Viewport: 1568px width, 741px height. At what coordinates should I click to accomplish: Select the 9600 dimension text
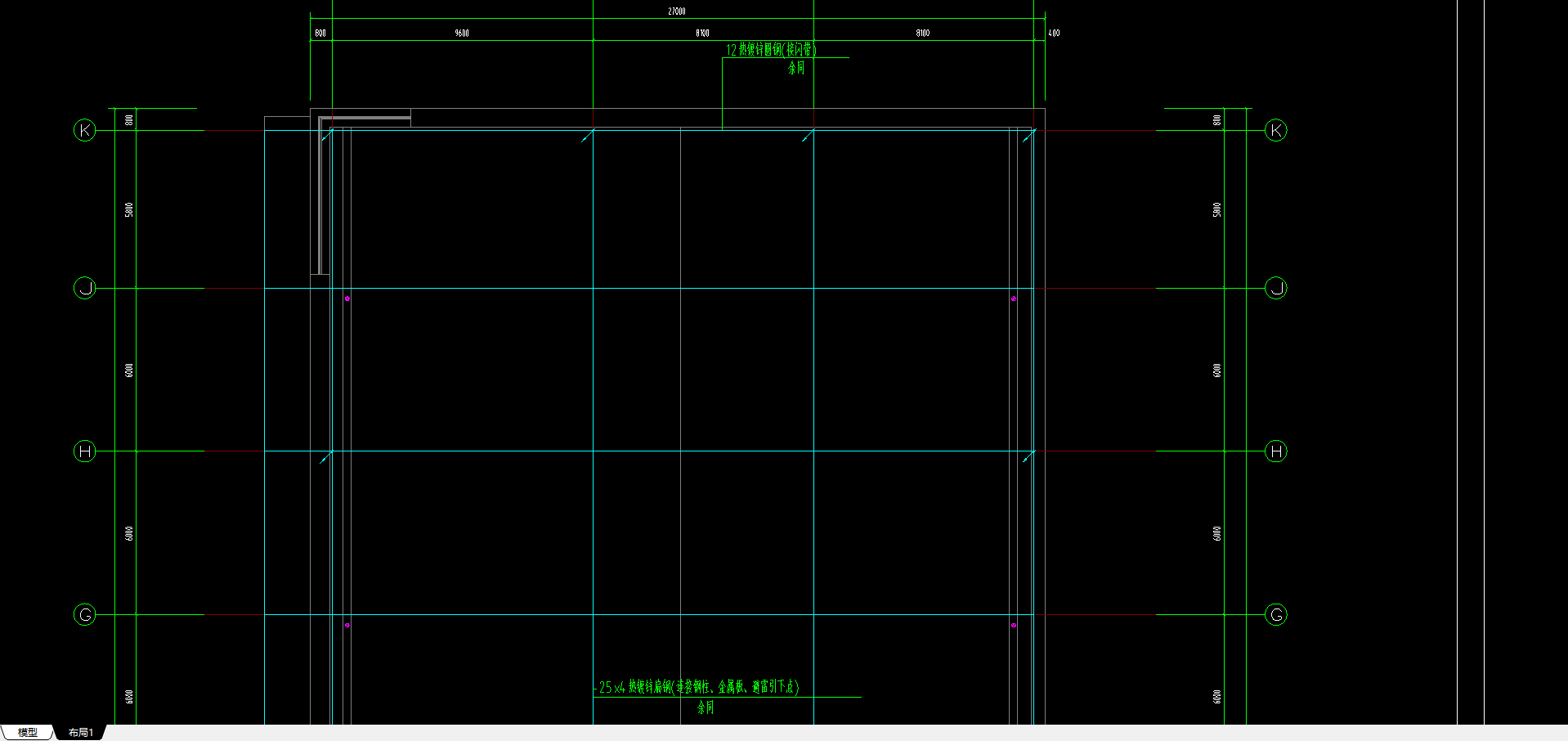pyautogui.click(x=462, y=33)
